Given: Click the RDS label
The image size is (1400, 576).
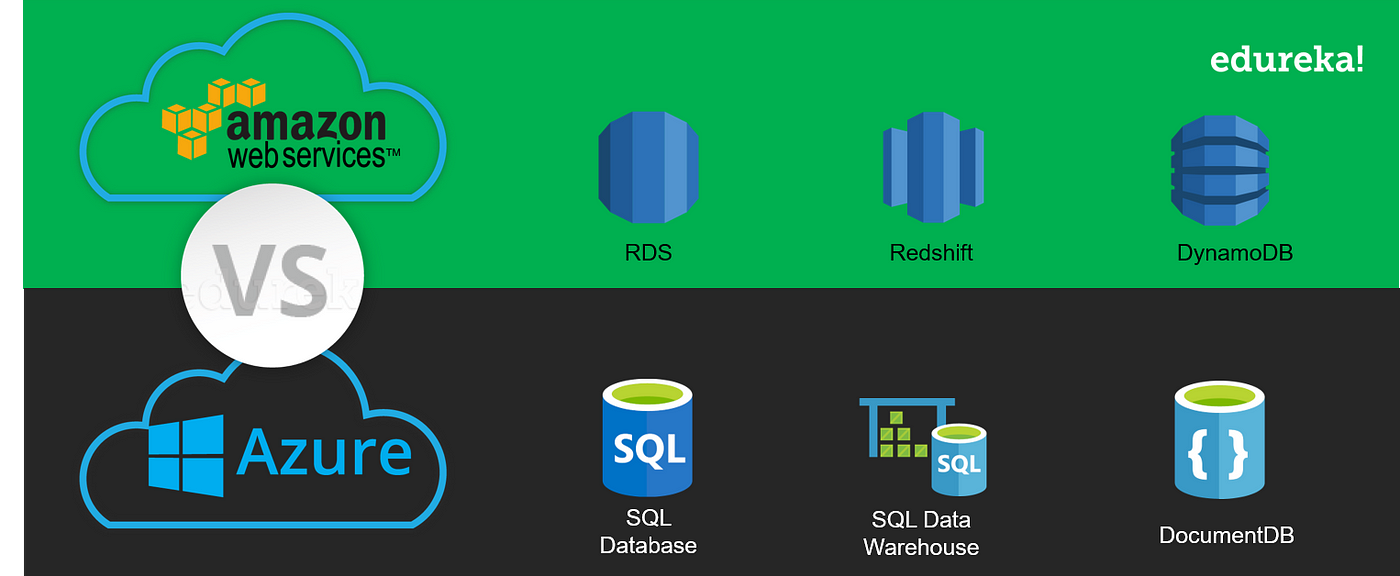Looking at the screenshot, I should click(648, 252).
